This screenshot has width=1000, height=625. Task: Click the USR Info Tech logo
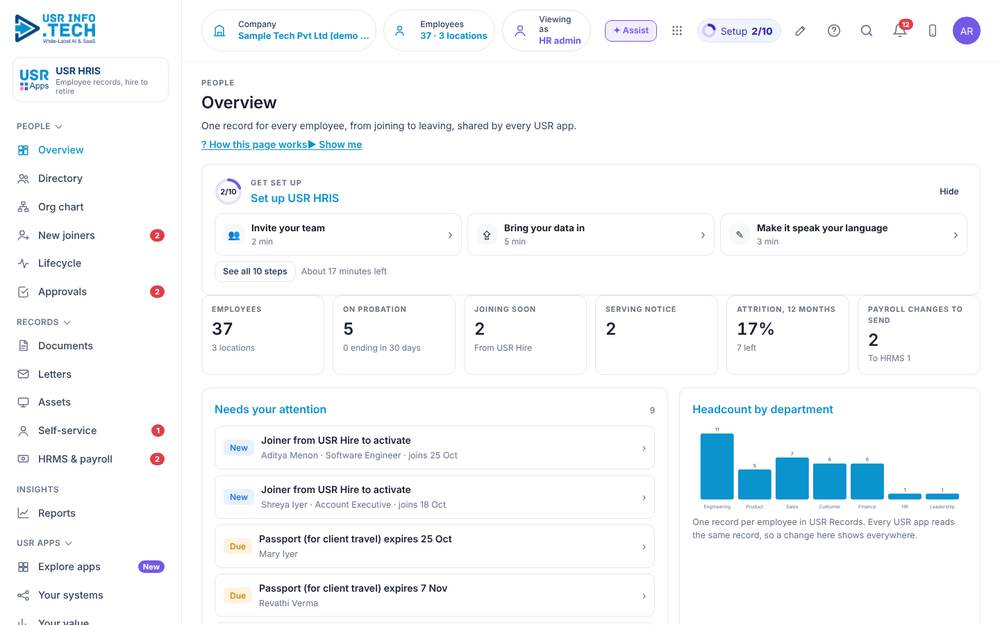(55, 29)
